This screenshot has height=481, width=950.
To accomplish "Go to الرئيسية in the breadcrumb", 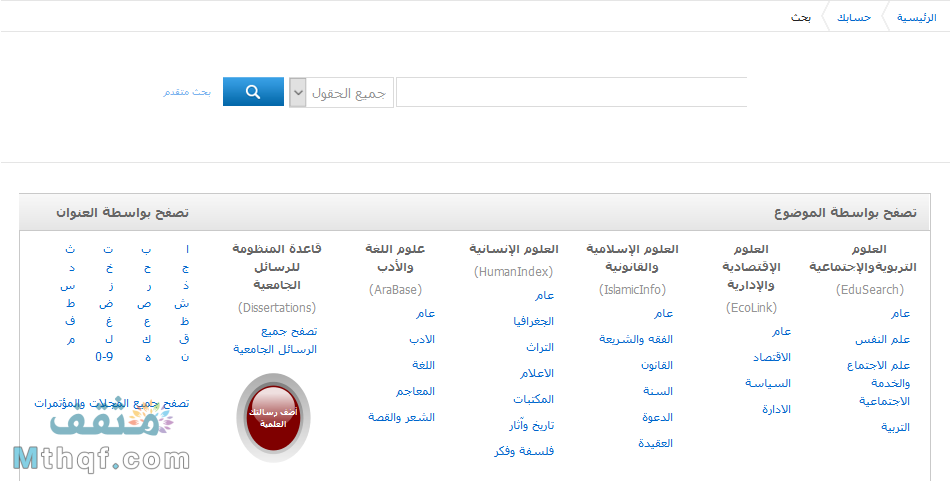I will tap(917, 18).
